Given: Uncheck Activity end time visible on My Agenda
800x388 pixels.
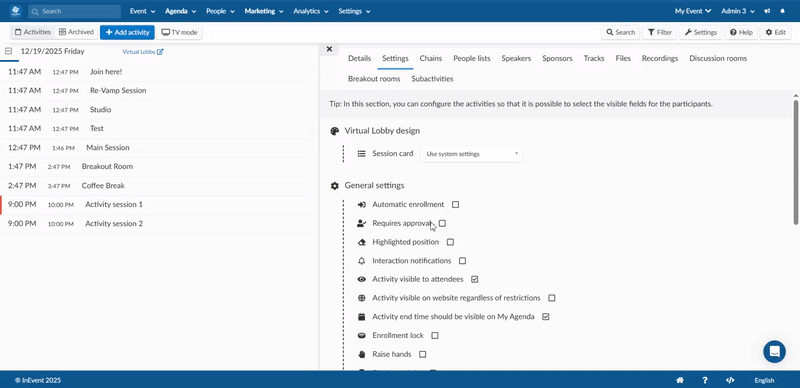Looking at the screenshot, I should (x=545, y=317).
